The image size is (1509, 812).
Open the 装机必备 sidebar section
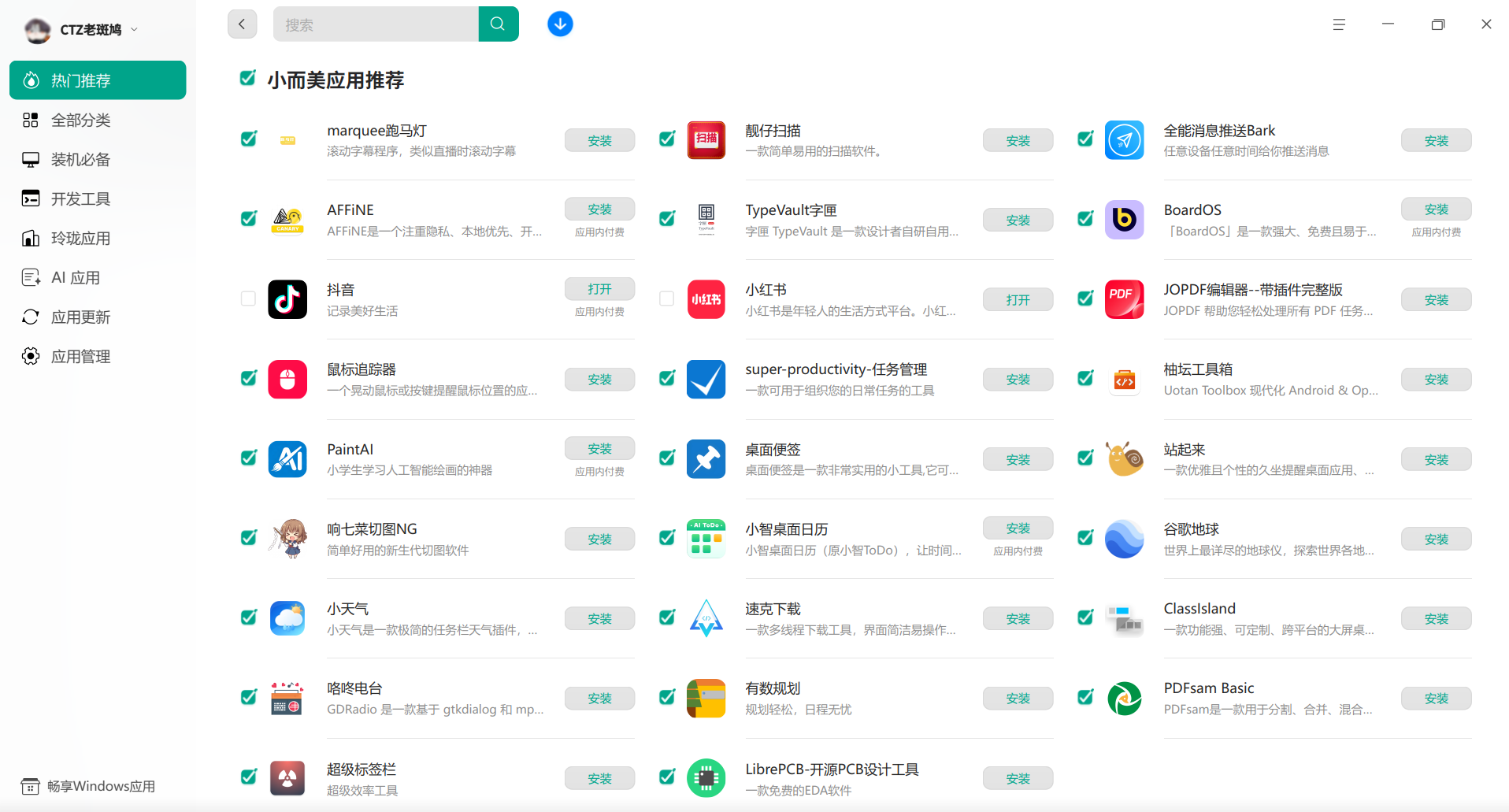(98, 159)
